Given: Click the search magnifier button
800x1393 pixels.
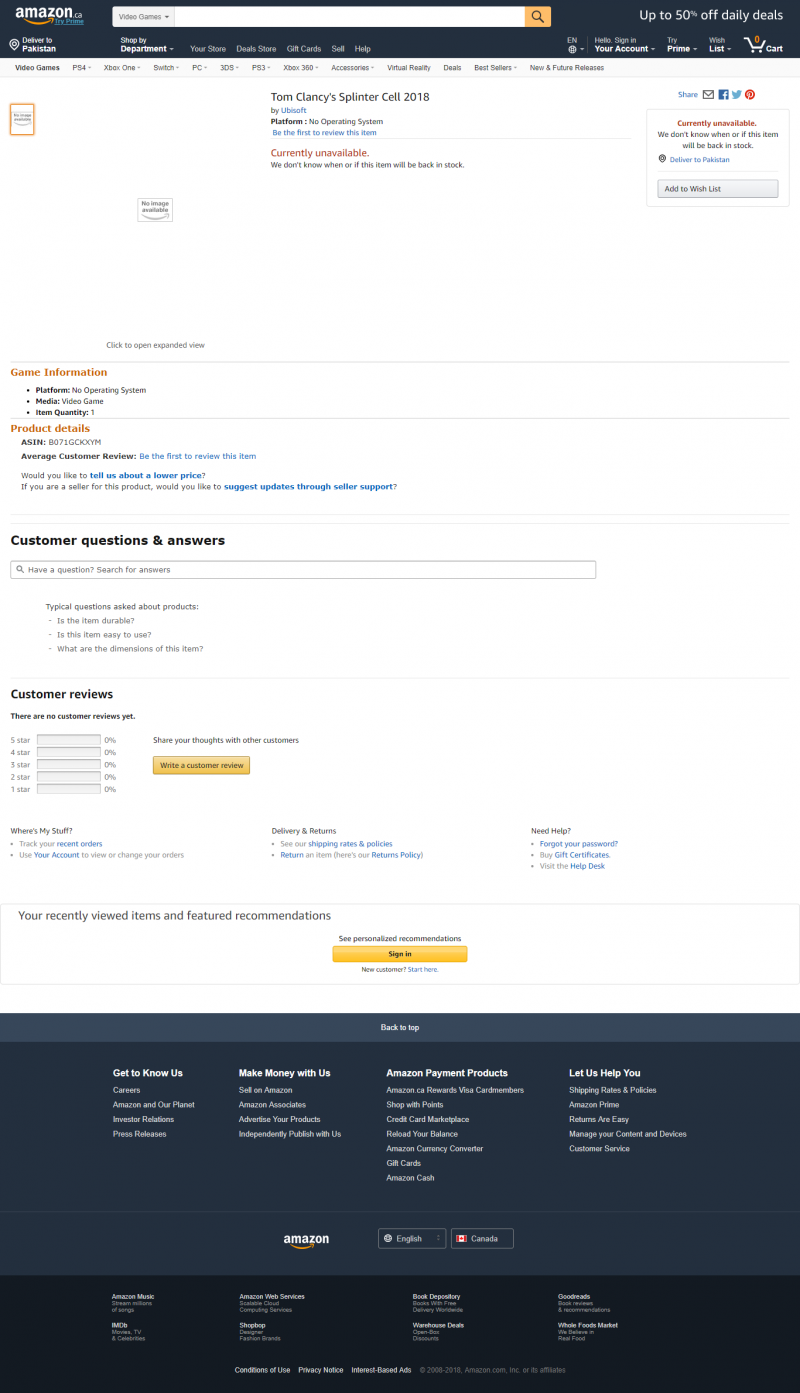Looking at the screenshot, I should click(538, 17).
